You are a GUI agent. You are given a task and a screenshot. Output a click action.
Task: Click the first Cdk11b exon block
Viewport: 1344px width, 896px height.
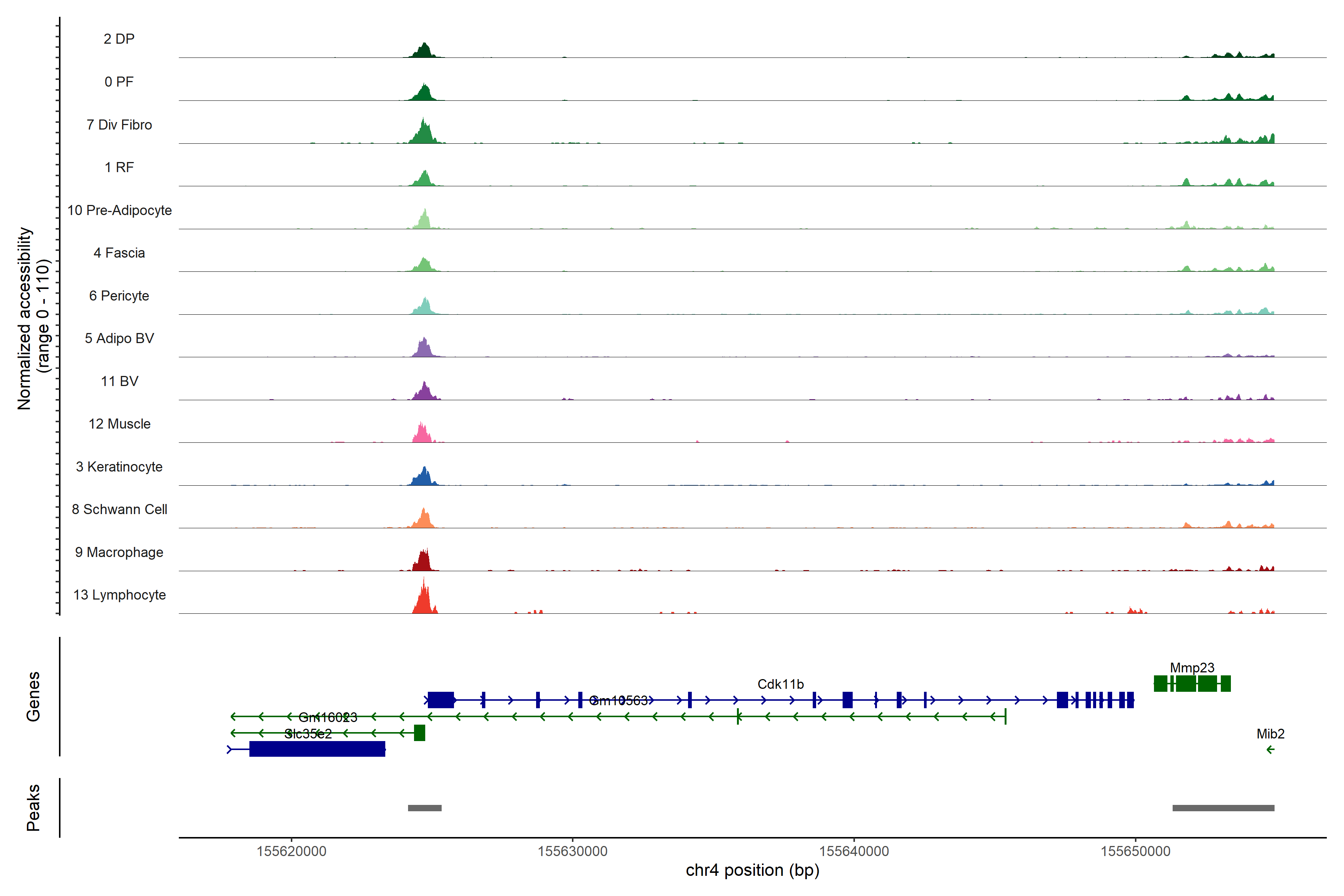[441, 699]
